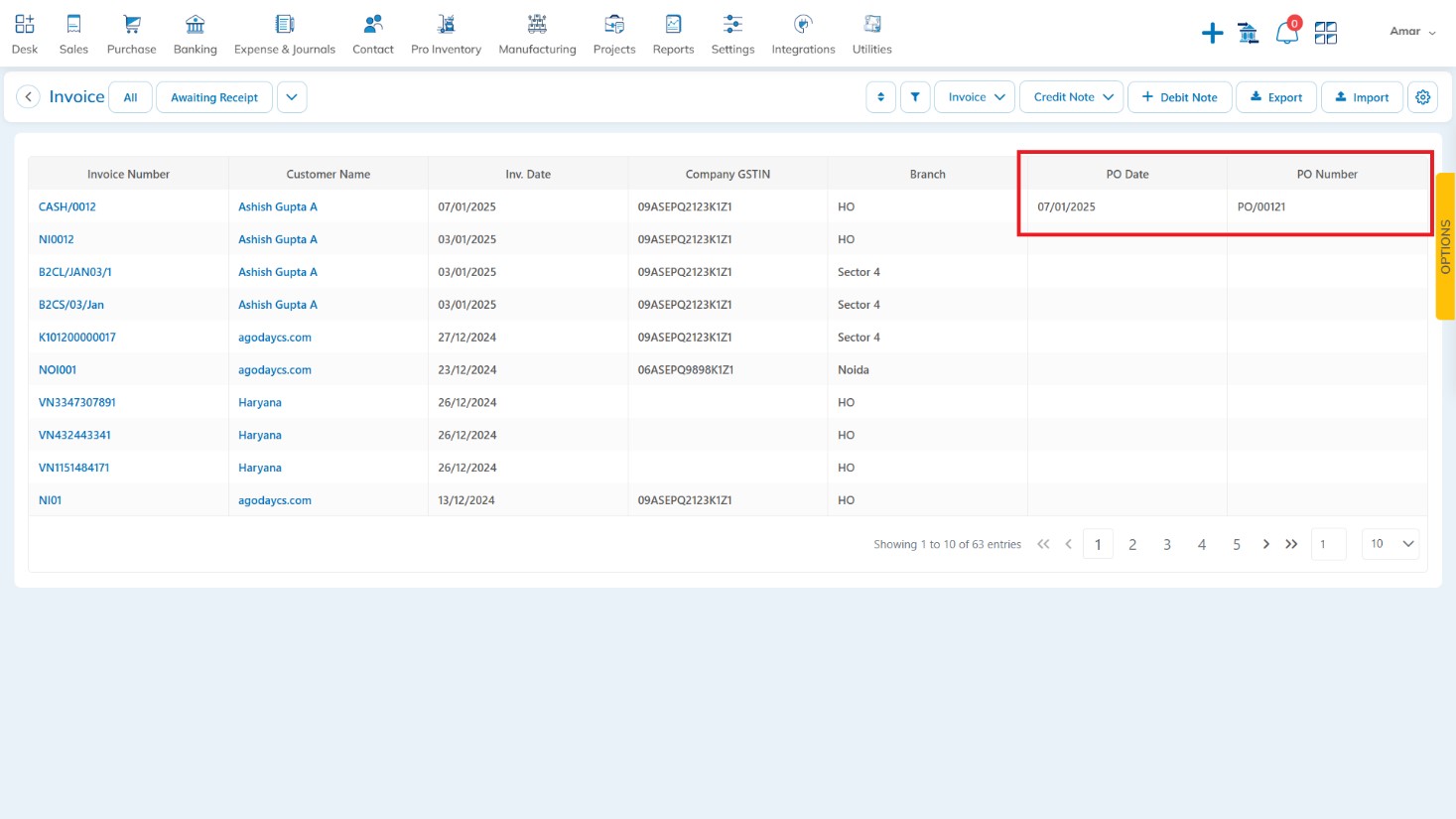Click the Invoice Number column header
The height and width of the screenshot is (819, 1456).
coord(128,174)
